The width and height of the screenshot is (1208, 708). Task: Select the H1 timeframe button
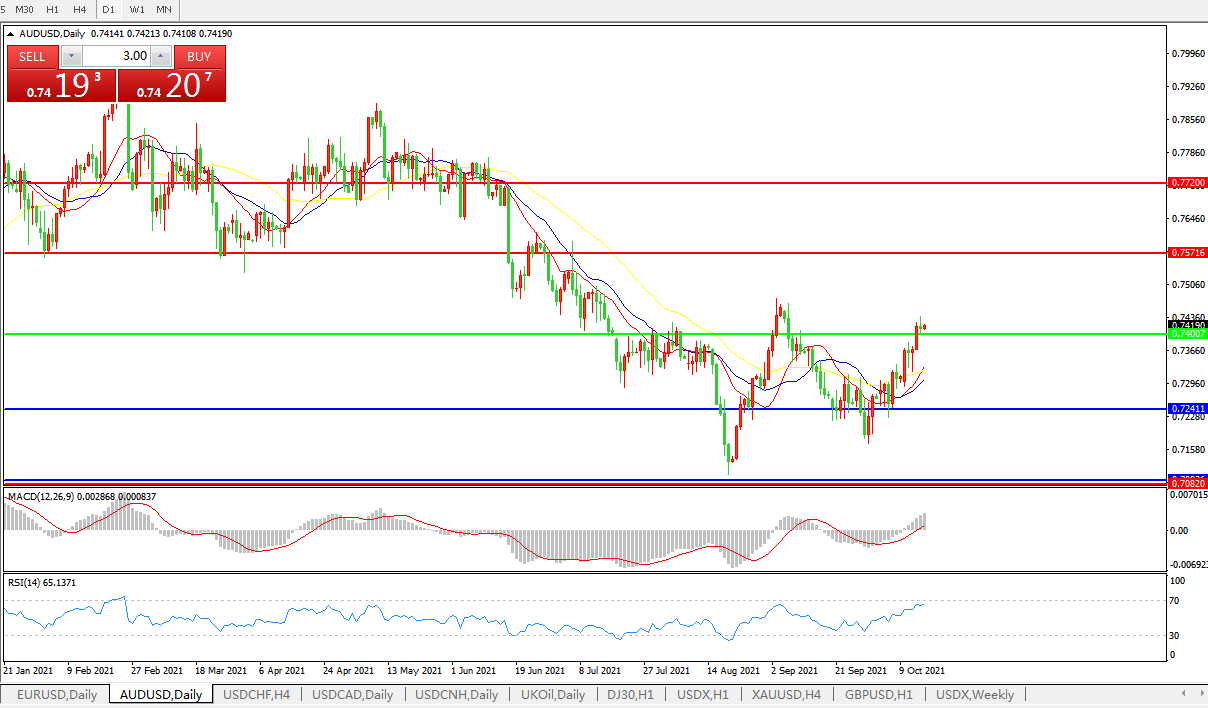pos(53,9)
